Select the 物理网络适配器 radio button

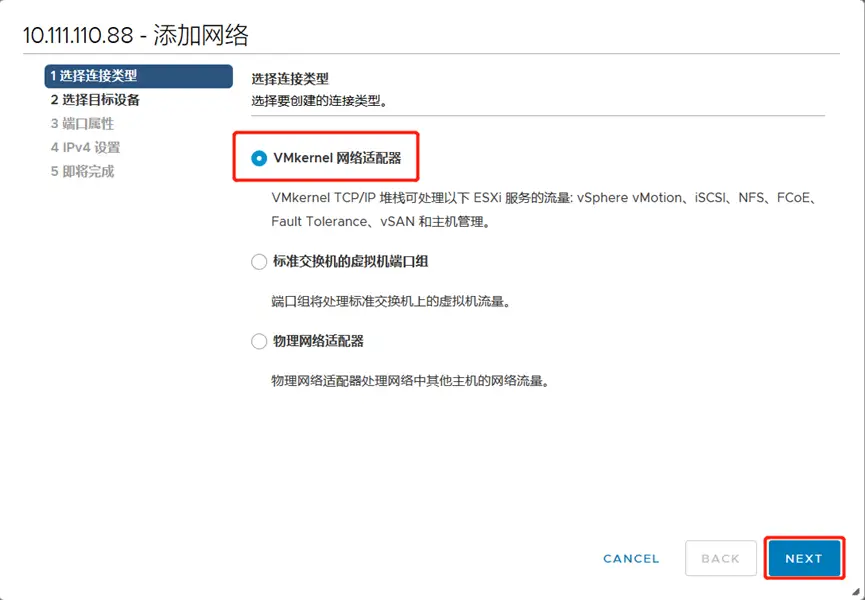tap(259, 341)
